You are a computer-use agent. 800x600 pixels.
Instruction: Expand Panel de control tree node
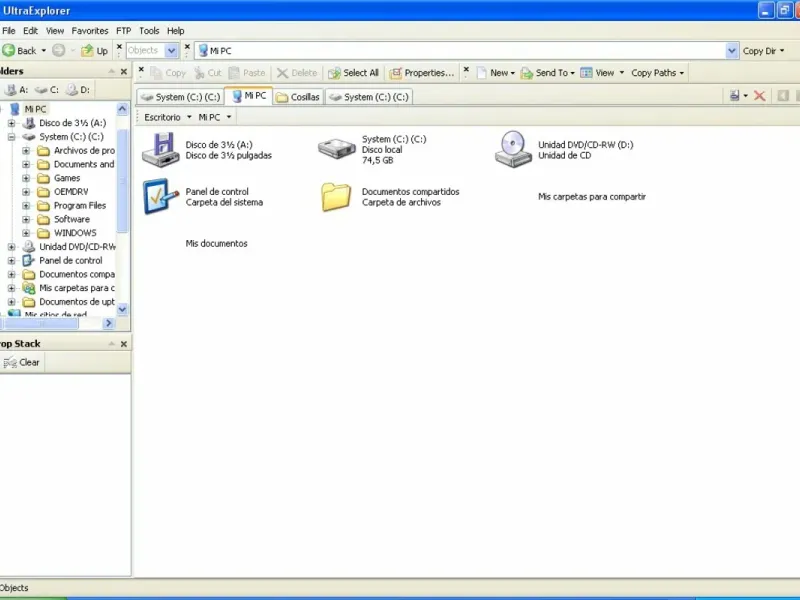(11, 261)
